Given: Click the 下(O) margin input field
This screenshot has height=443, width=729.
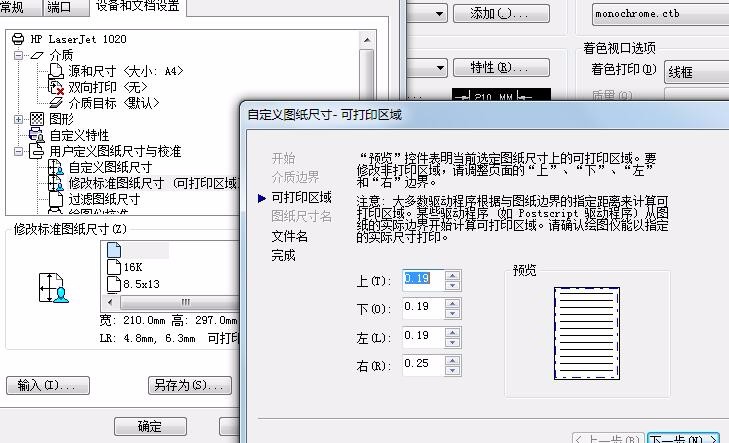Looking at the screenshot, I should (423, 308).
